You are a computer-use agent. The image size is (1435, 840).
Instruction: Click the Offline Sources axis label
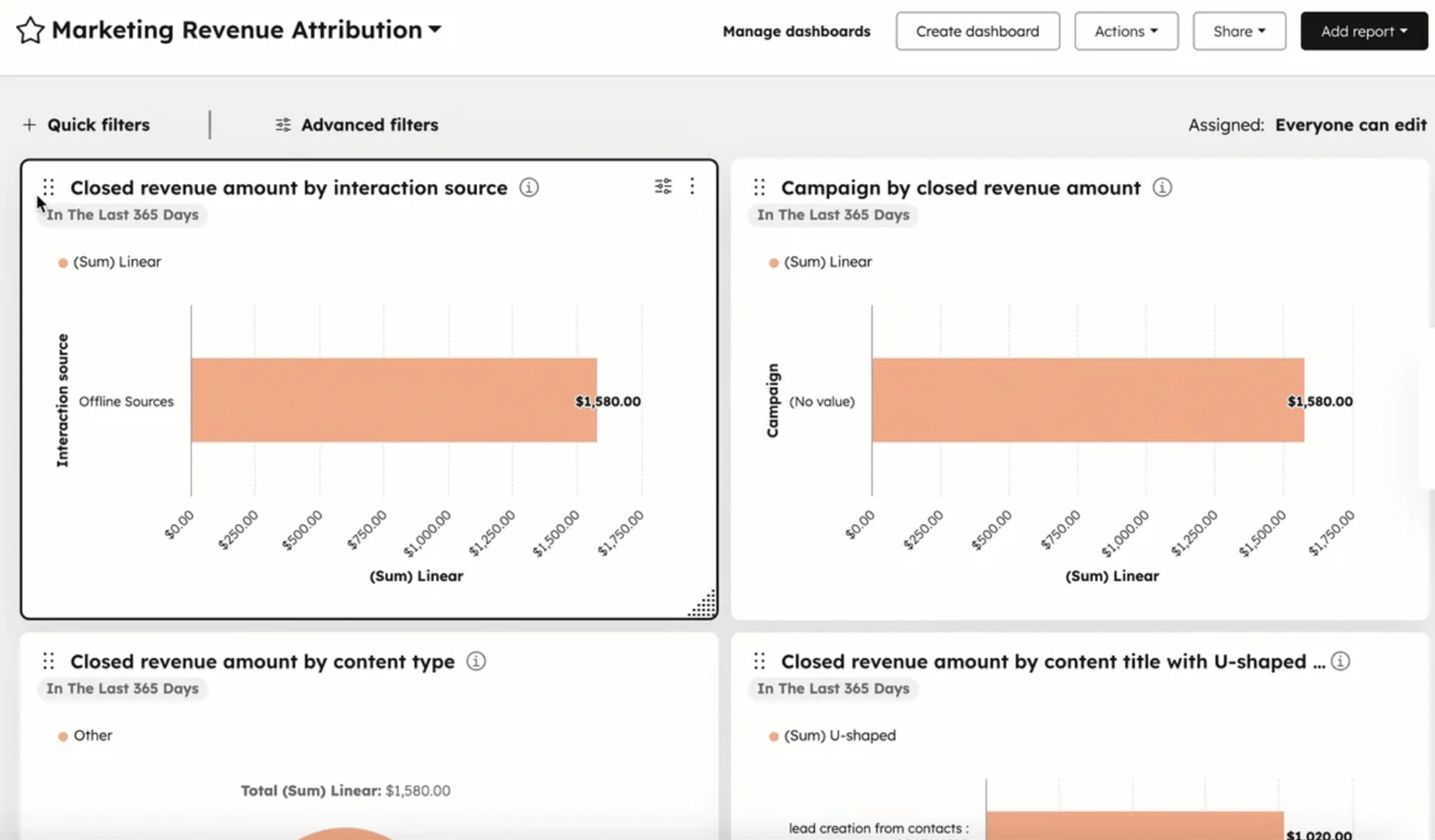tap(126, 402)
